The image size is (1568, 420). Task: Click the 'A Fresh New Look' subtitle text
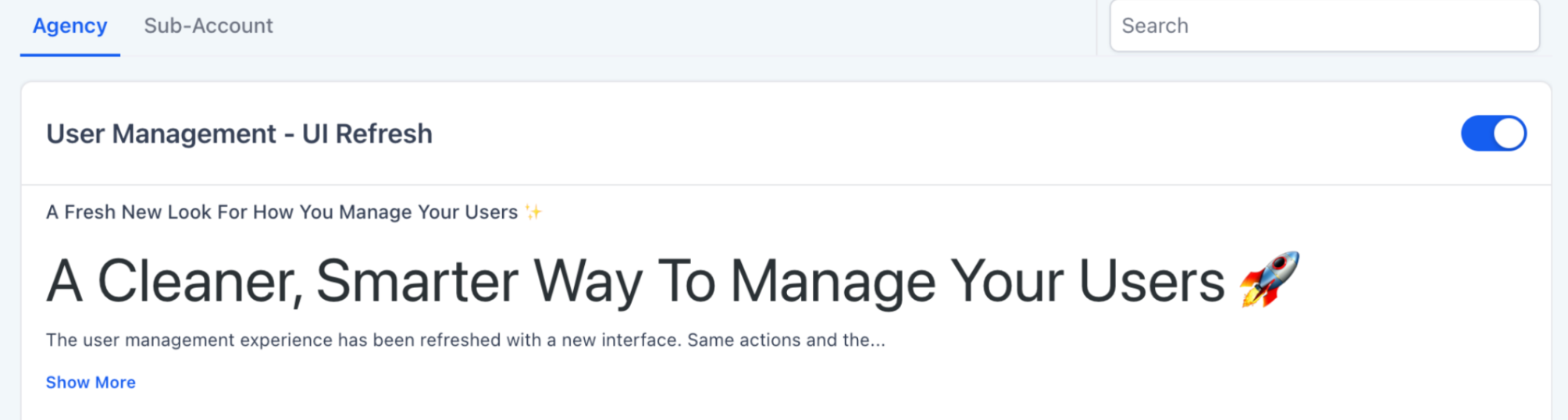click(282, 212)
